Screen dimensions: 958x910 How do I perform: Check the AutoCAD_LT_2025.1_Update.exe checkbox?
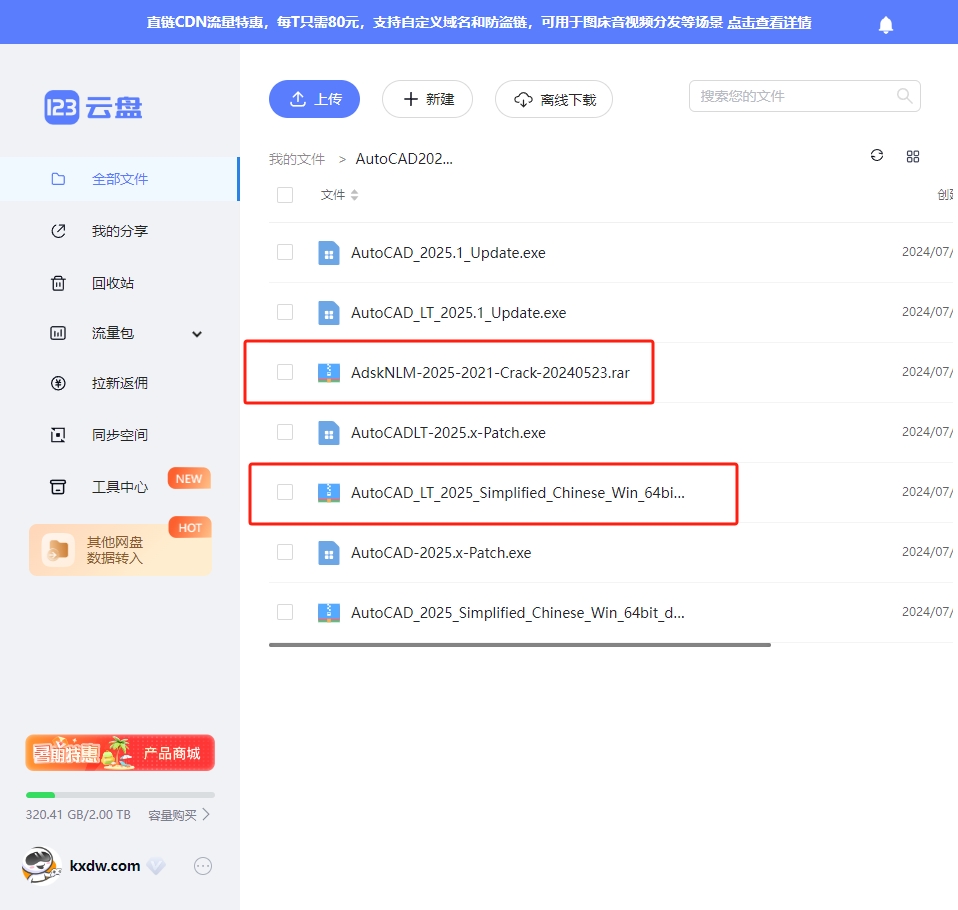[285, 312]
